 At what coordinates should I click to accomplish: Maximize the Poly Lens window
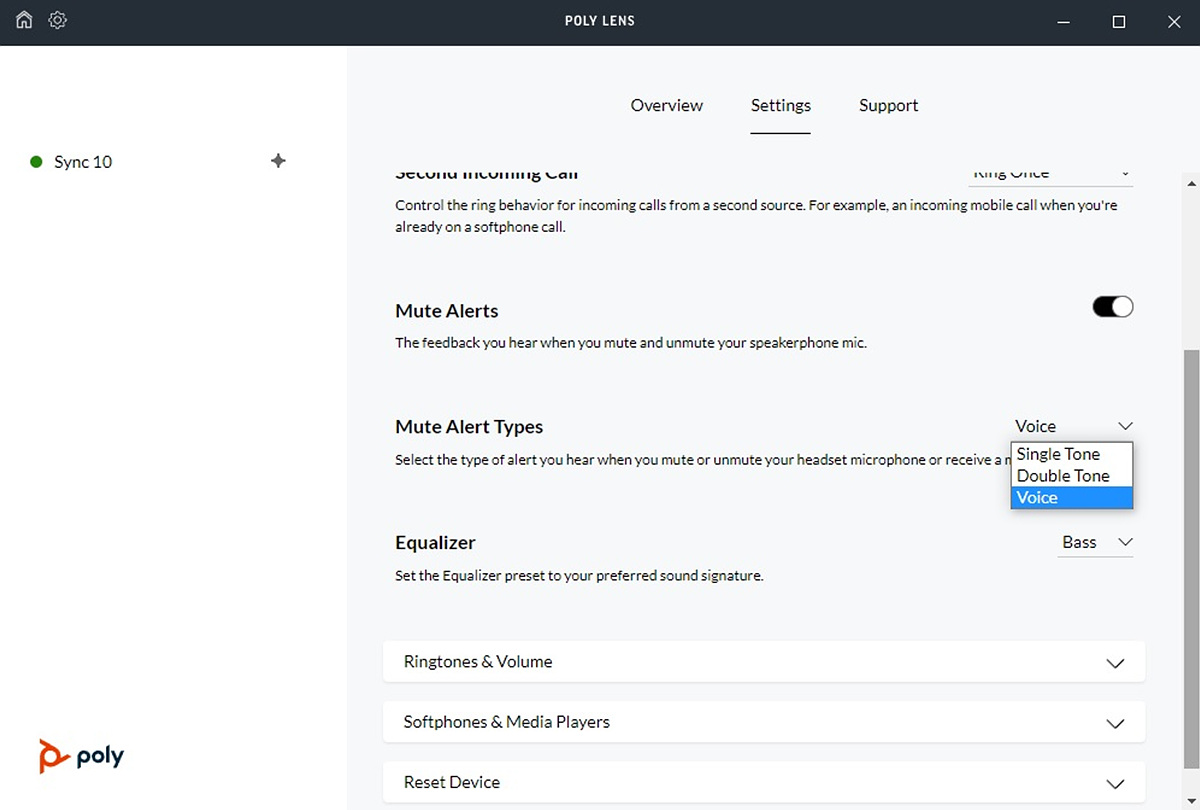(x=1119, y=21)
